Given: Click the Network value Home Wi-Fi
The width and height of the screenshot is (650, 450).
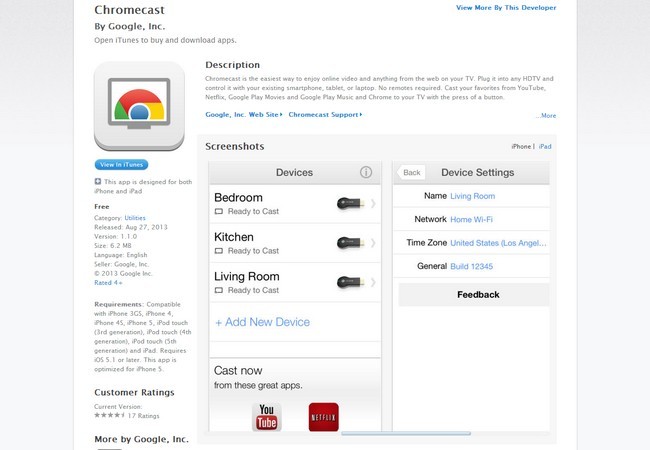Looking at the screenshot, I should [x=471, y=219].
